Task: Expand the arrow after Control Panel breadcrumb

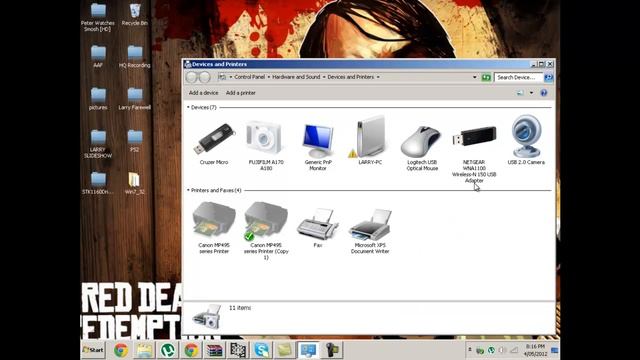Action: pyautogui.click(x=269, y=77)
